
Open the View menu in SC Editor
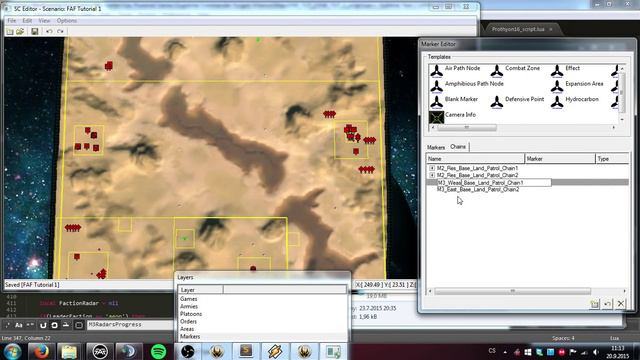click(x=44, y=20)
